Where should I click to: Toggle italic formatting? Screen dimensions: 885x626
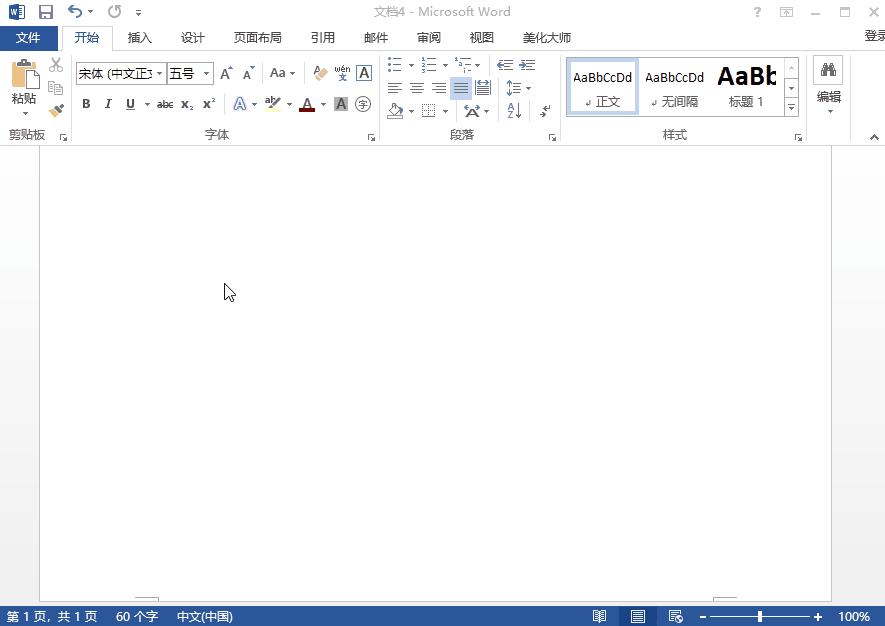[x=107, y=103]
